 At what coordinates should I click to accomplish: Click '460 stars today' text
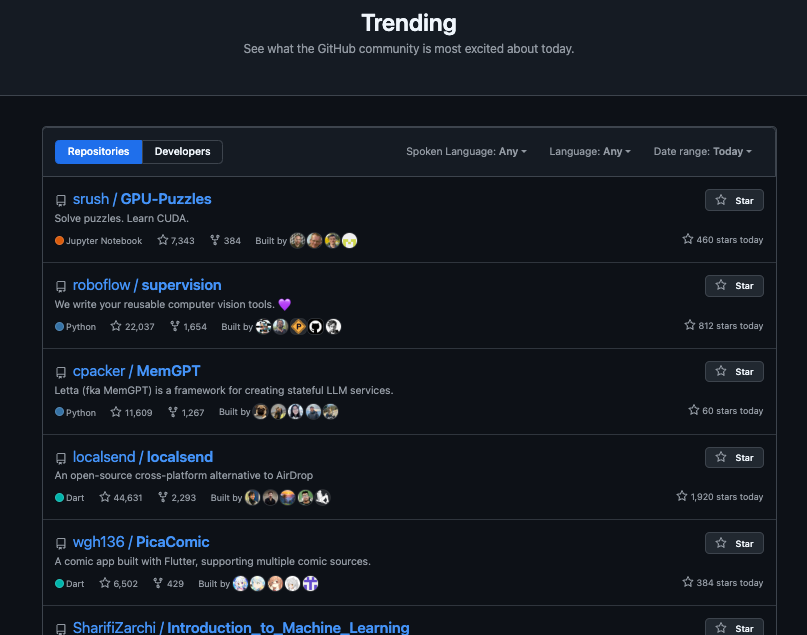(723, 239)
